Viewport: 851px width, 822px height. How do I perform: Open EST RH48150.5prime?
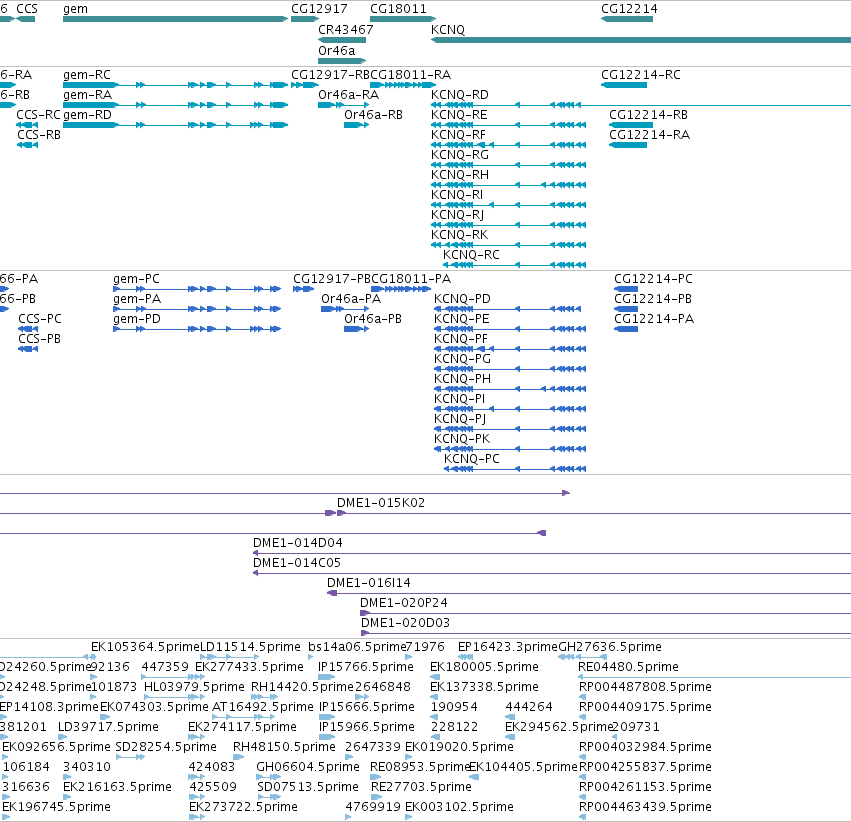tap(284, 747)
